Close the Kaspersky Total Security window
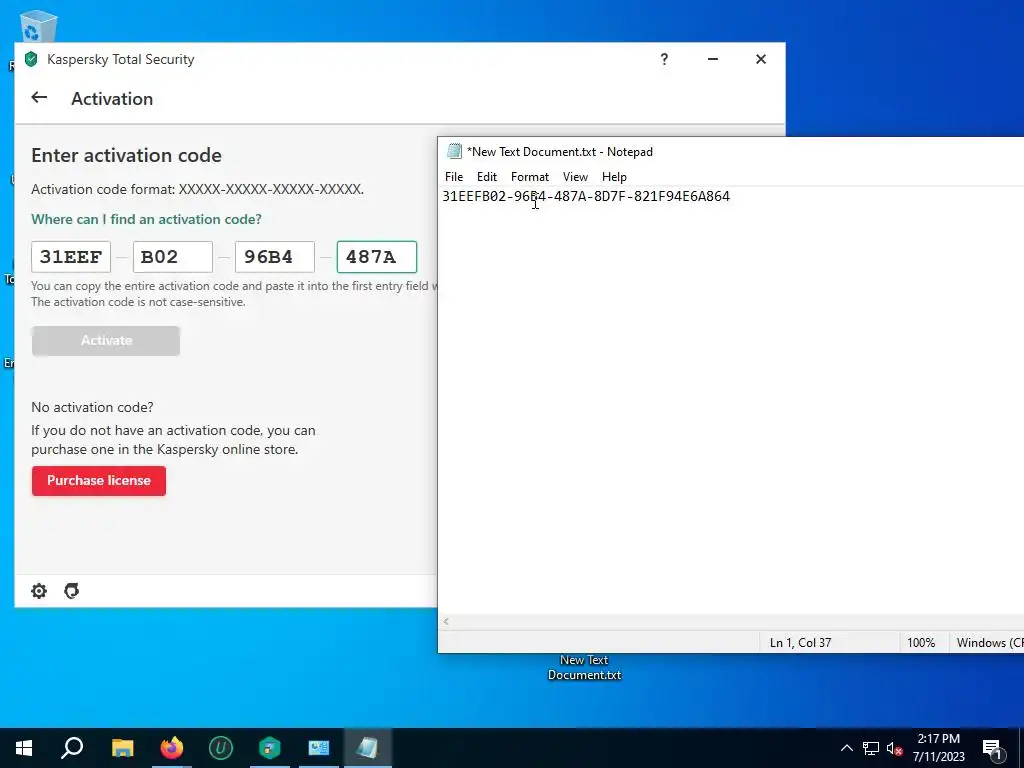The width and height of the screenshot is (1024, 768). (761, 59)
